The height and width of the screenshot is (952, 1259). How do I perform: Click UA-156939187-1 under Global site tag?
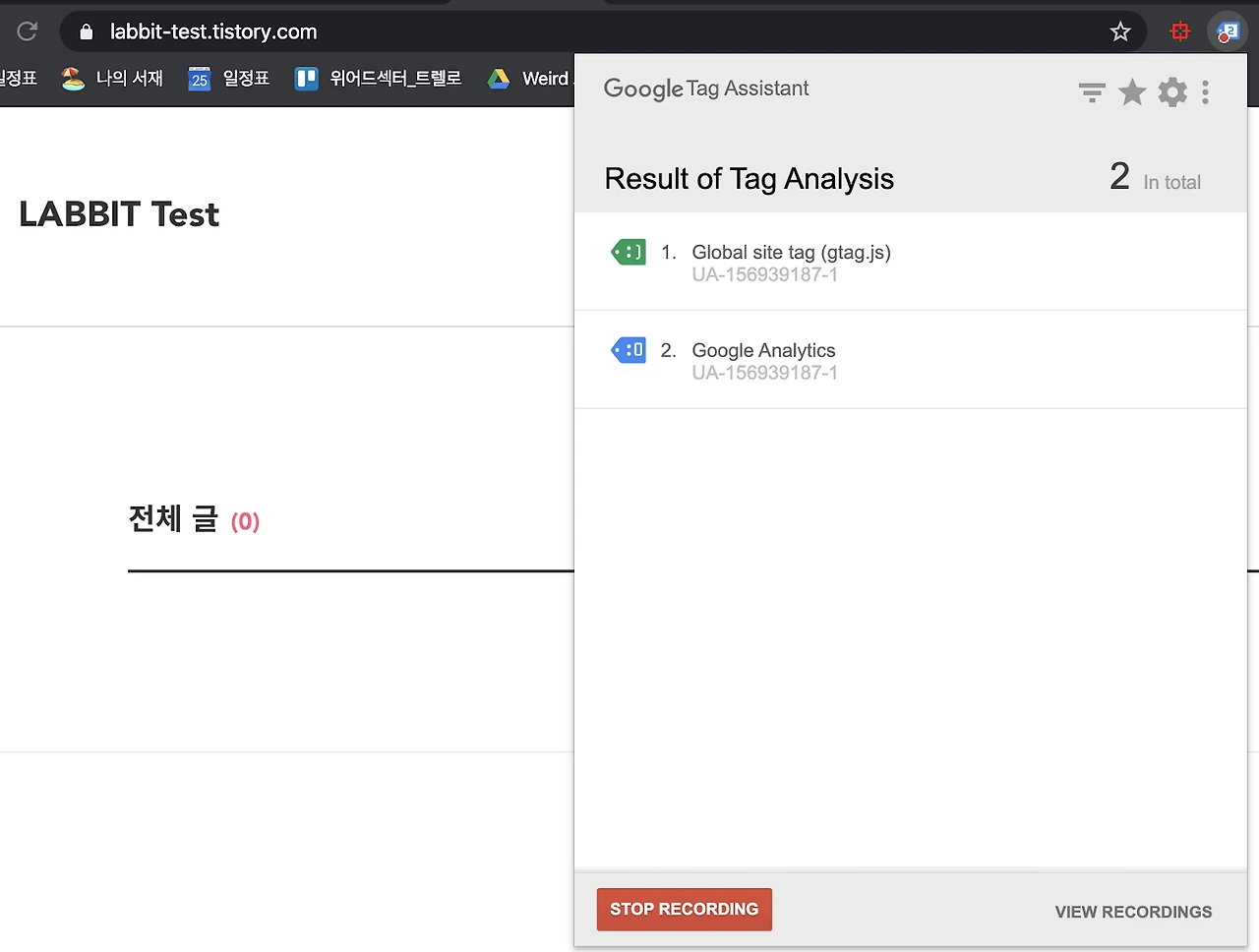[765, 275]
